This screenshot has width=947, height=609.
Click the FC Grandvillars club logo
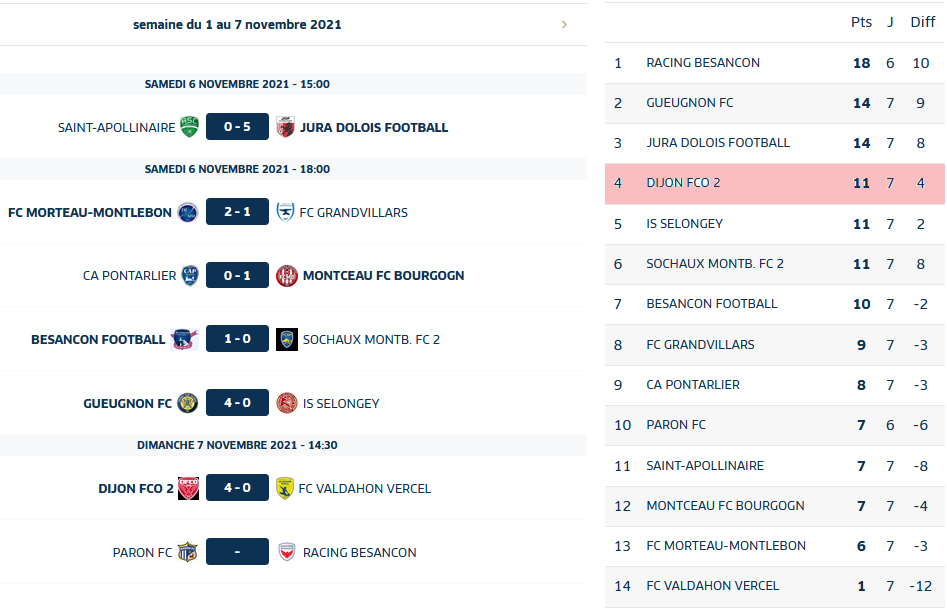286,212
